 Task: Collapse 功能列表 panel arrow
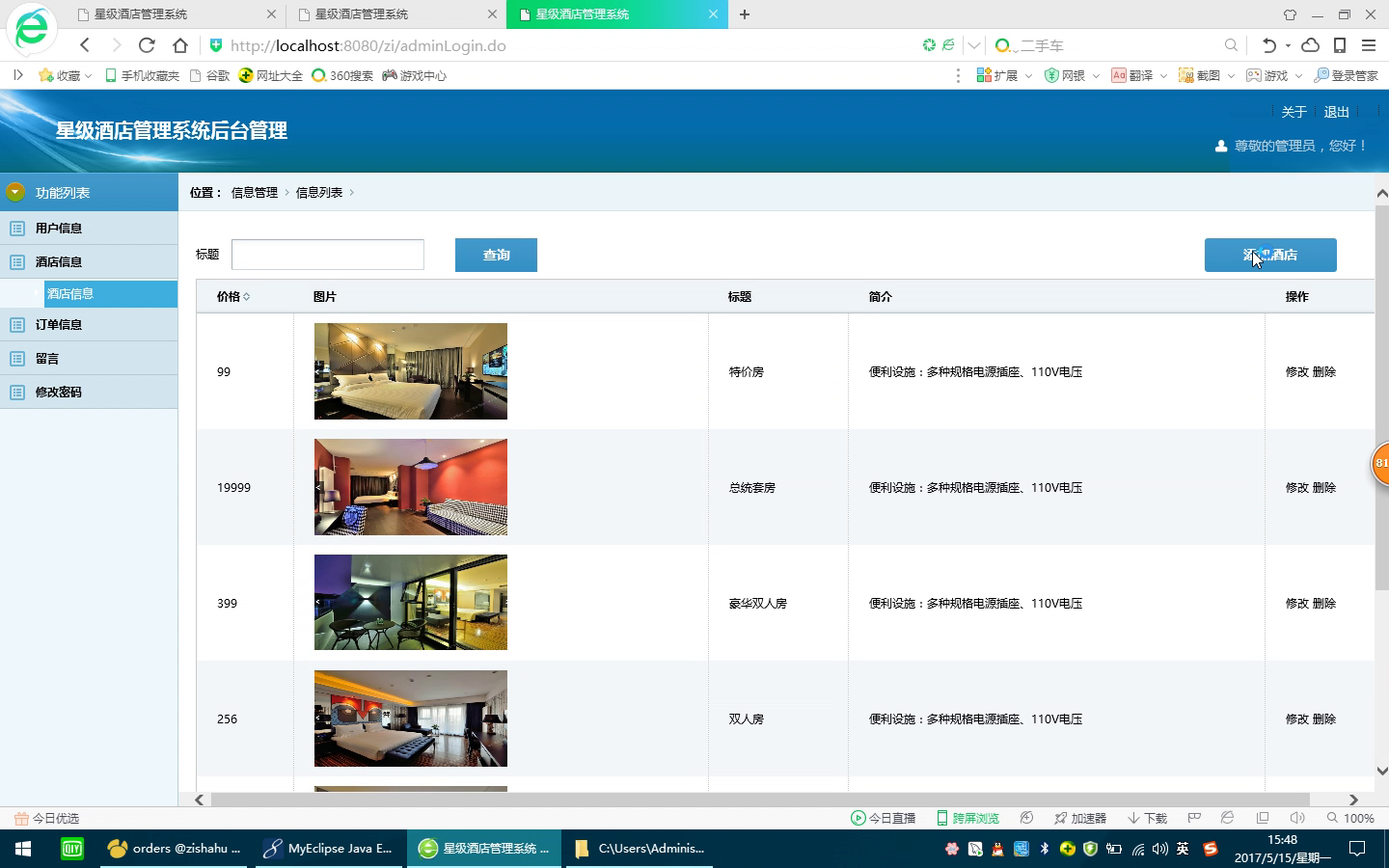click(x=14, y=192)
